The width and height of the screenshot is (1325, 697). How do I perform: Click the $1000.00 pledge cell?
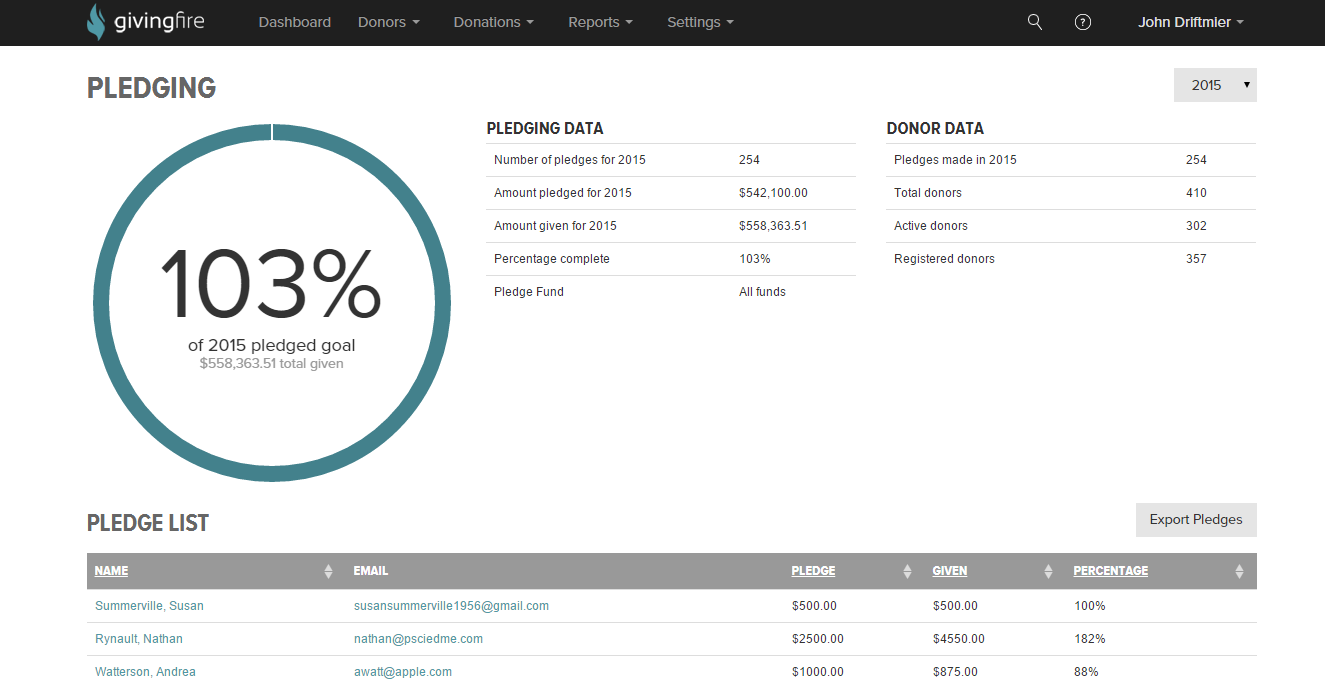(x=817, y=672)
